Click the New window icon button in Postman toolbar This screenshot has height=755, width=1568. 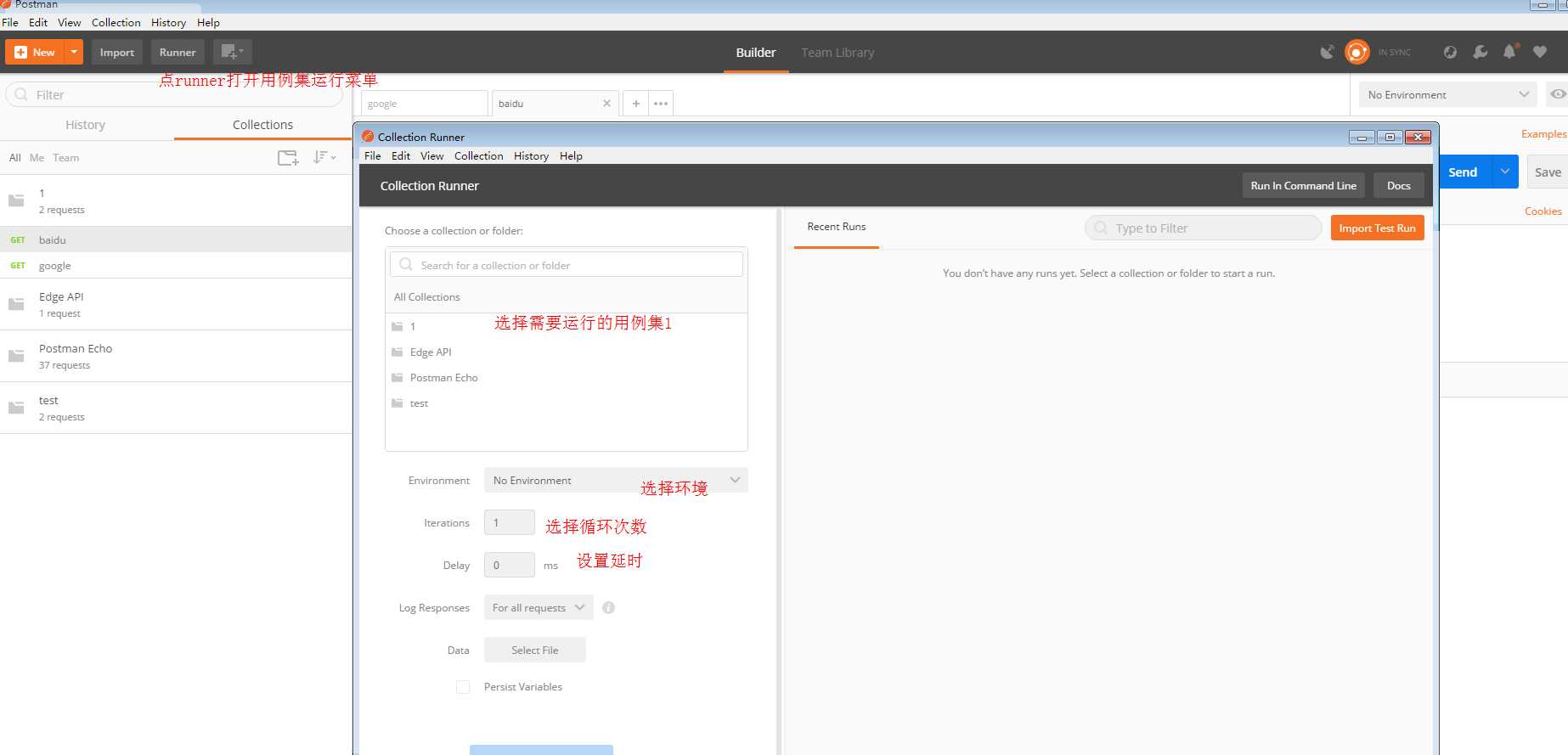pos(232,52)
